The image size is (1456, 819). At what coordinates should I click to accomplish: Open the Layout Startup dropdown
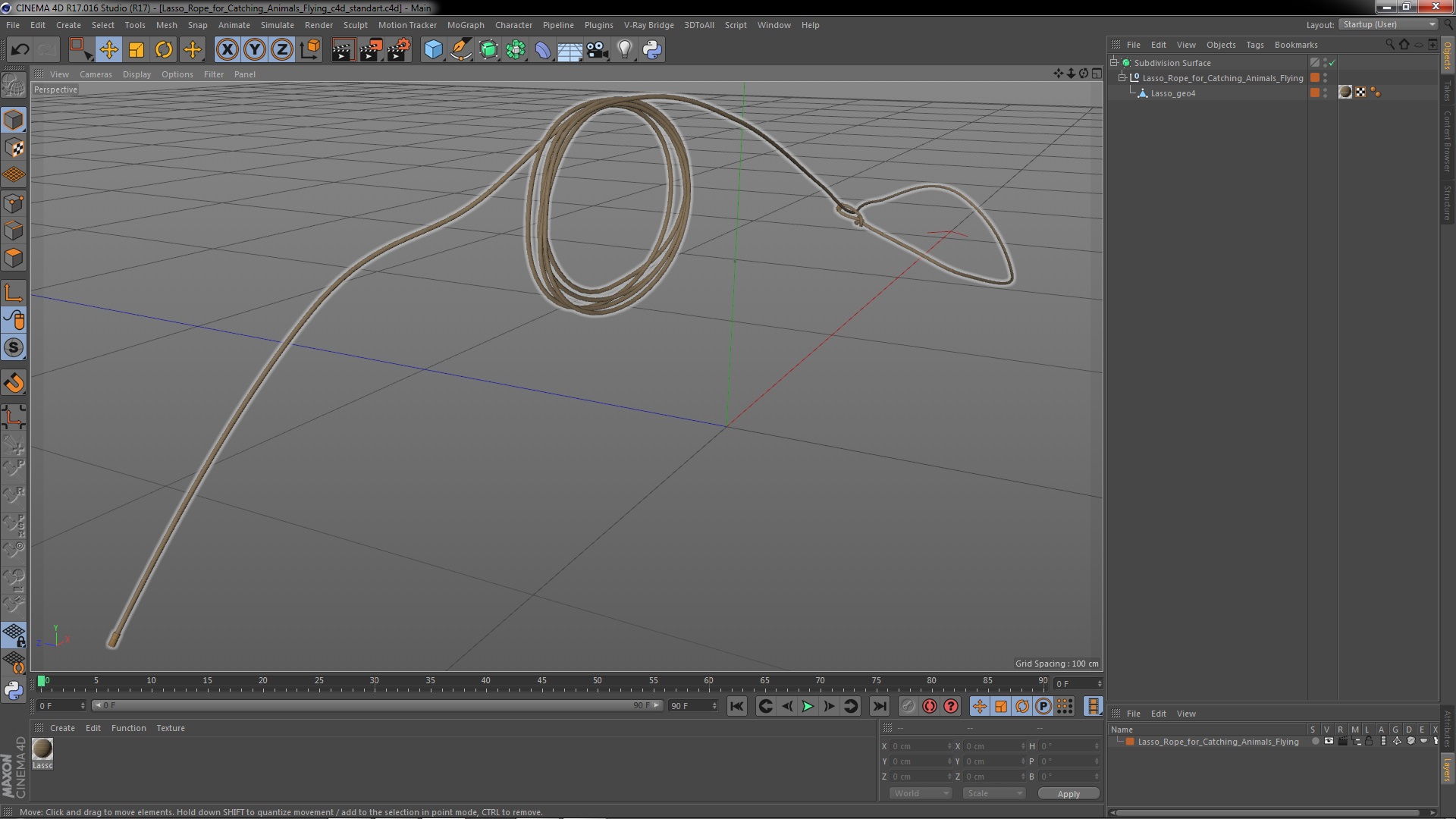tap(1389, 24)
